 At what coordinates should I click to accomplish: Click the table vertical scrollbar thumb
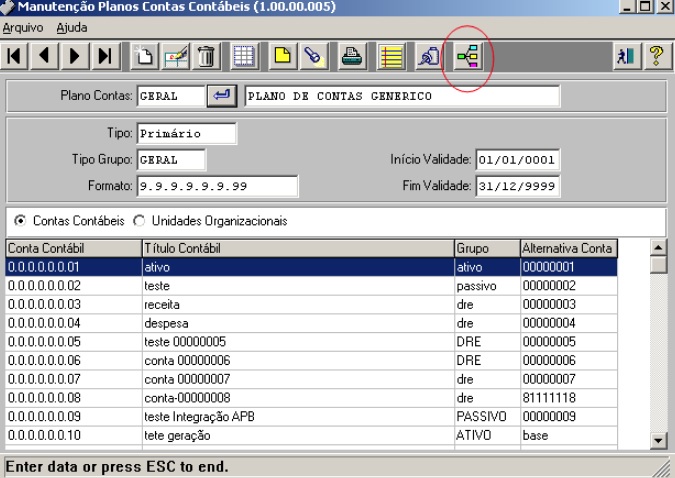coord(658,264)
